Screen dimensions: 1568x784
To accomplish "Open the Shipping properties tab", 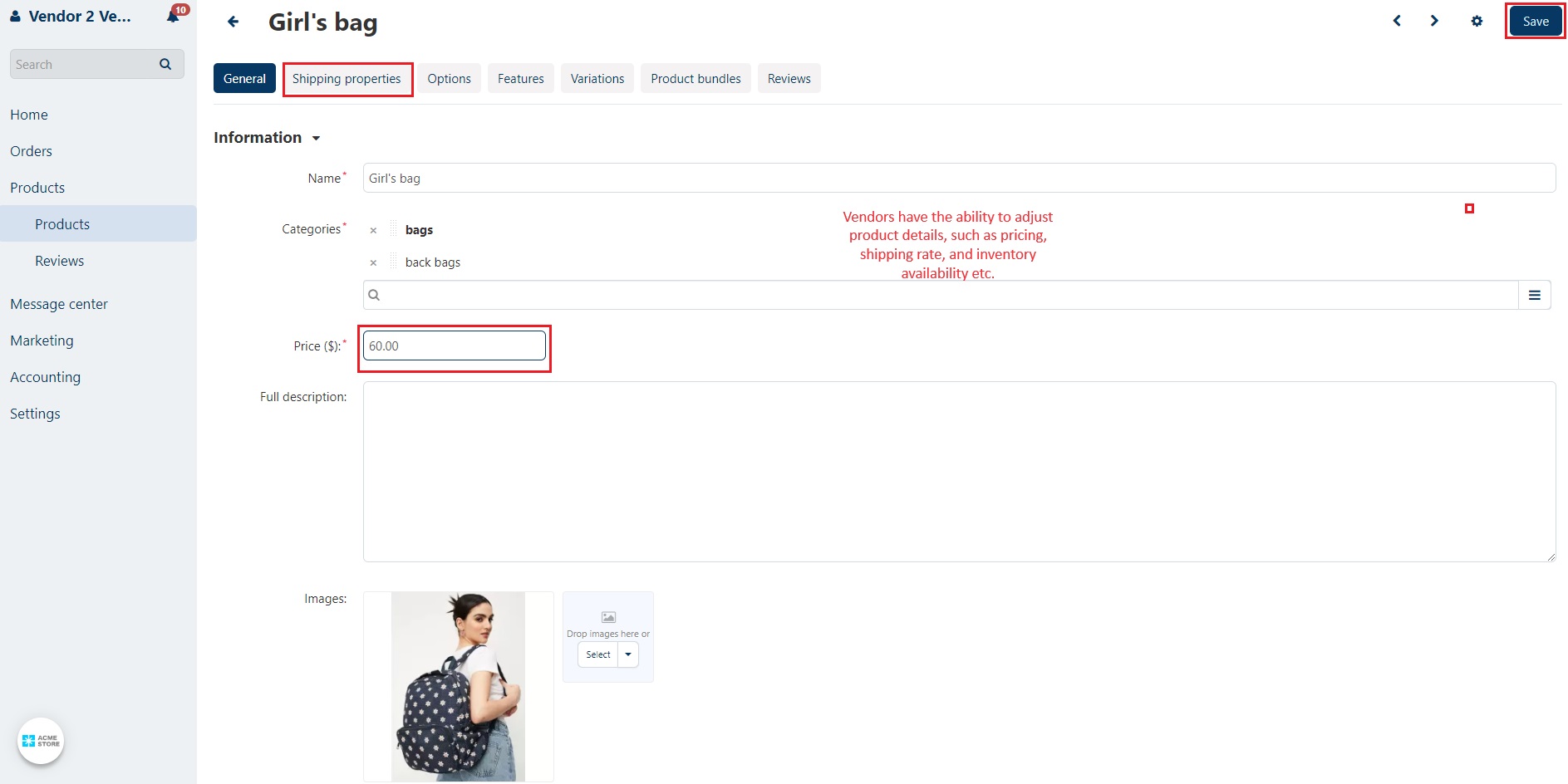I will coord(347,78).
